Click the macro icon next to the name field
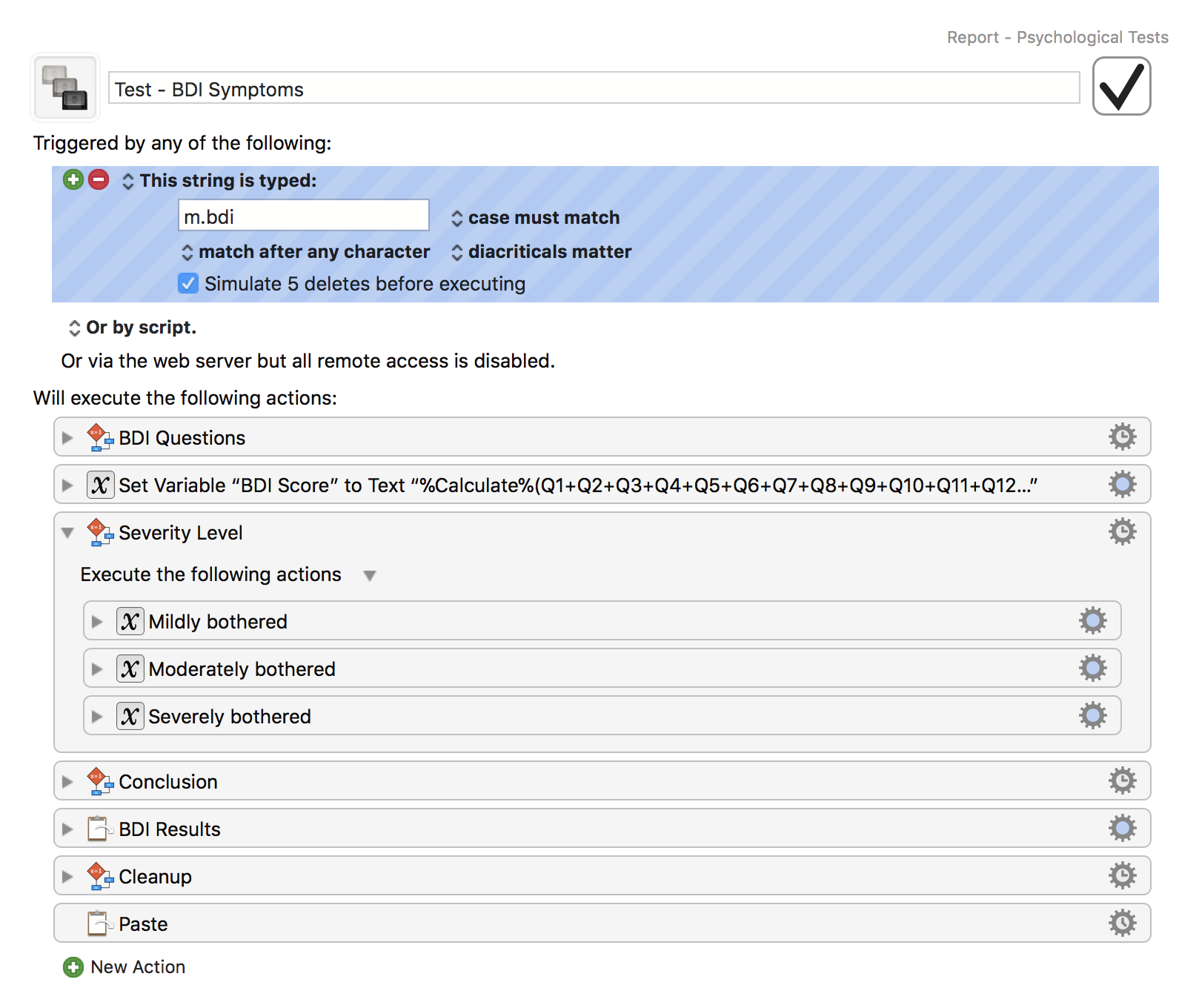 point(65,87)
